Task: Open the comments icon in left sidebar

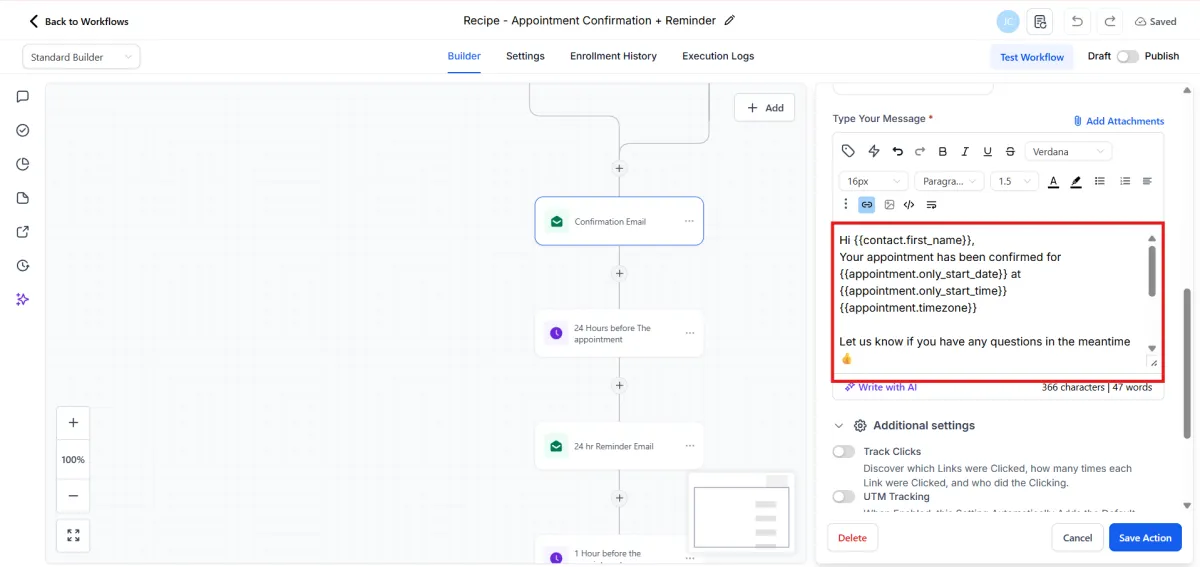Action: 23,97
